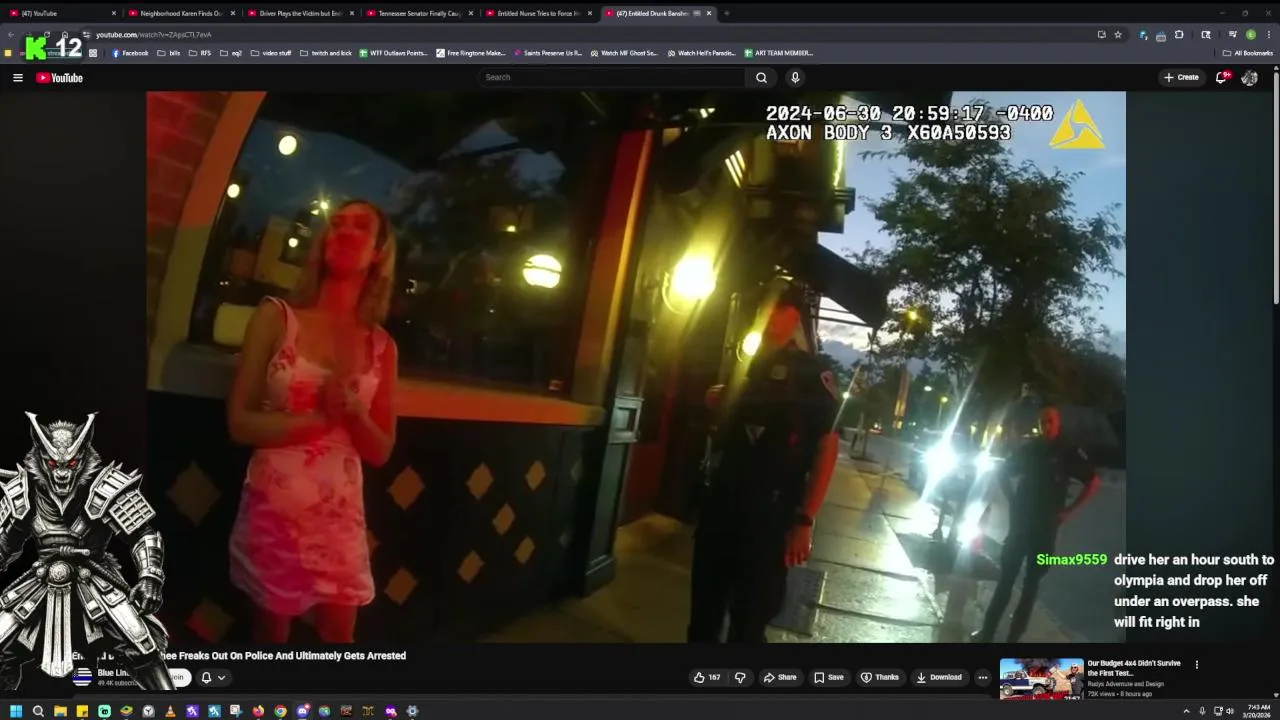Open the RFS bookmark folder
This screenshot has width=1280, height=720.
tap(200, 53)
